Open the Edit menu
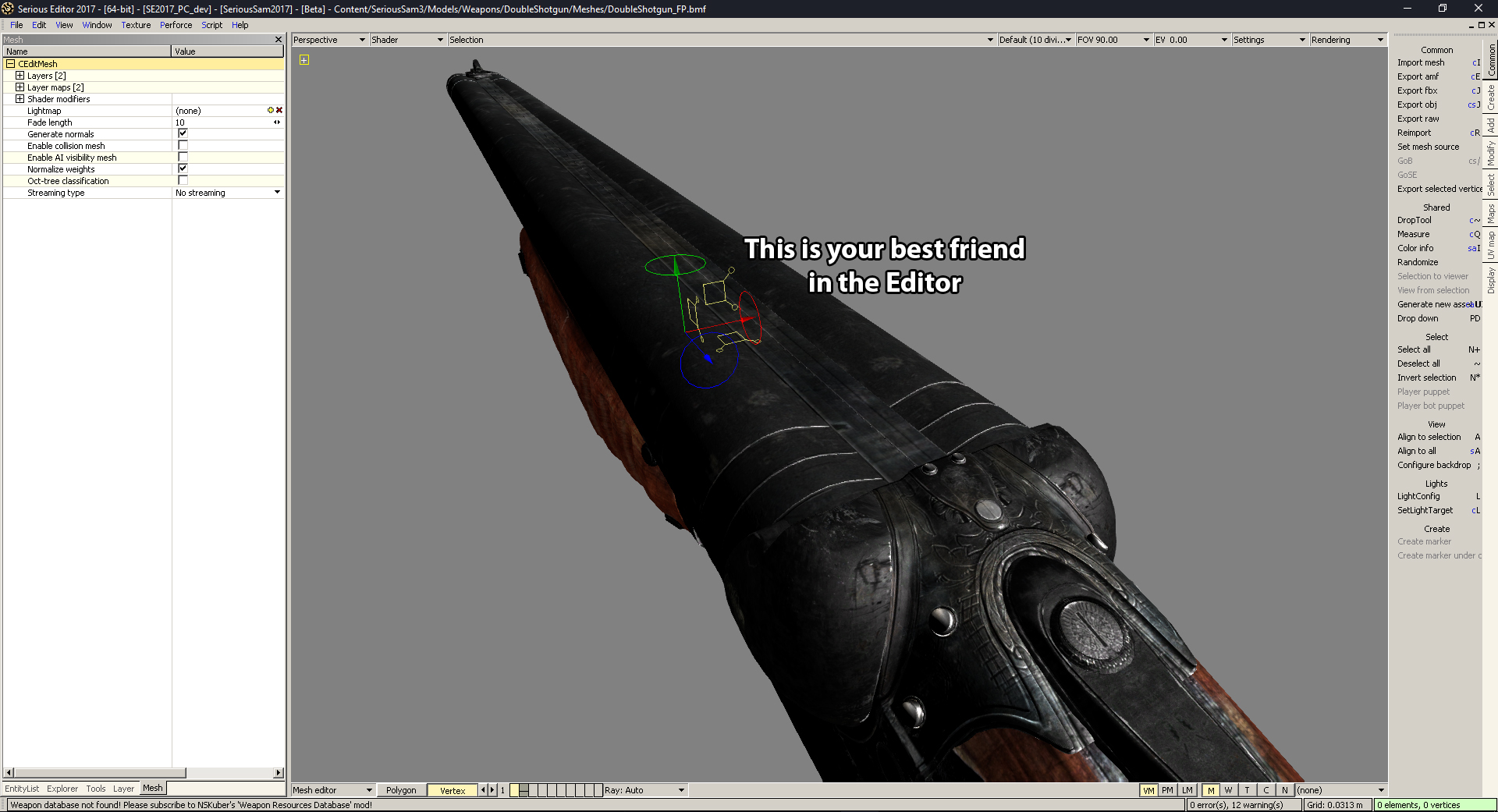 39,25
